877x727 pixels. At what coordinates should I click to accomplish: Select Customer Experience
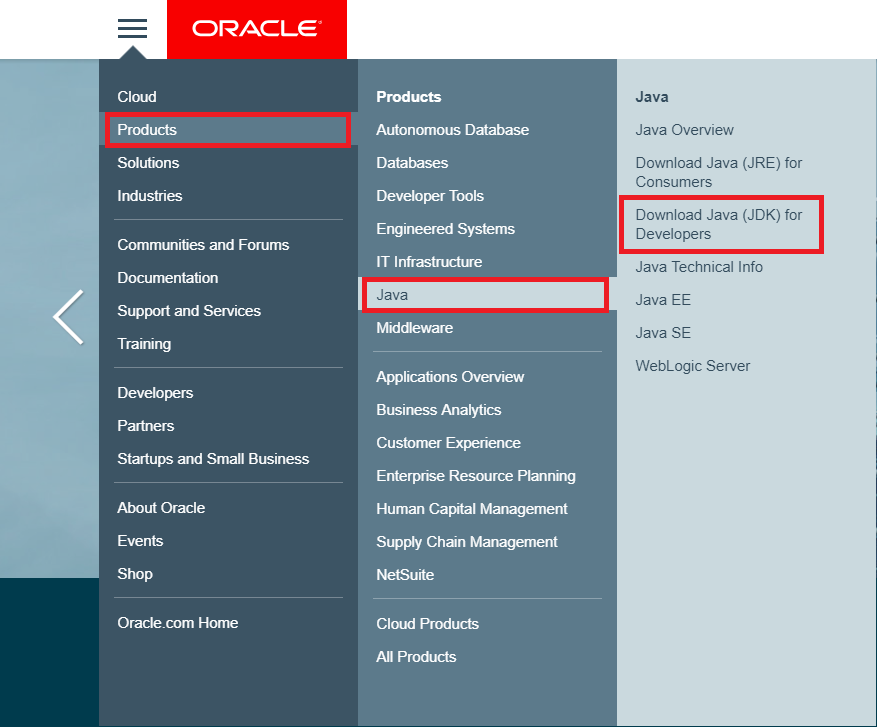(x=449, y=443)
